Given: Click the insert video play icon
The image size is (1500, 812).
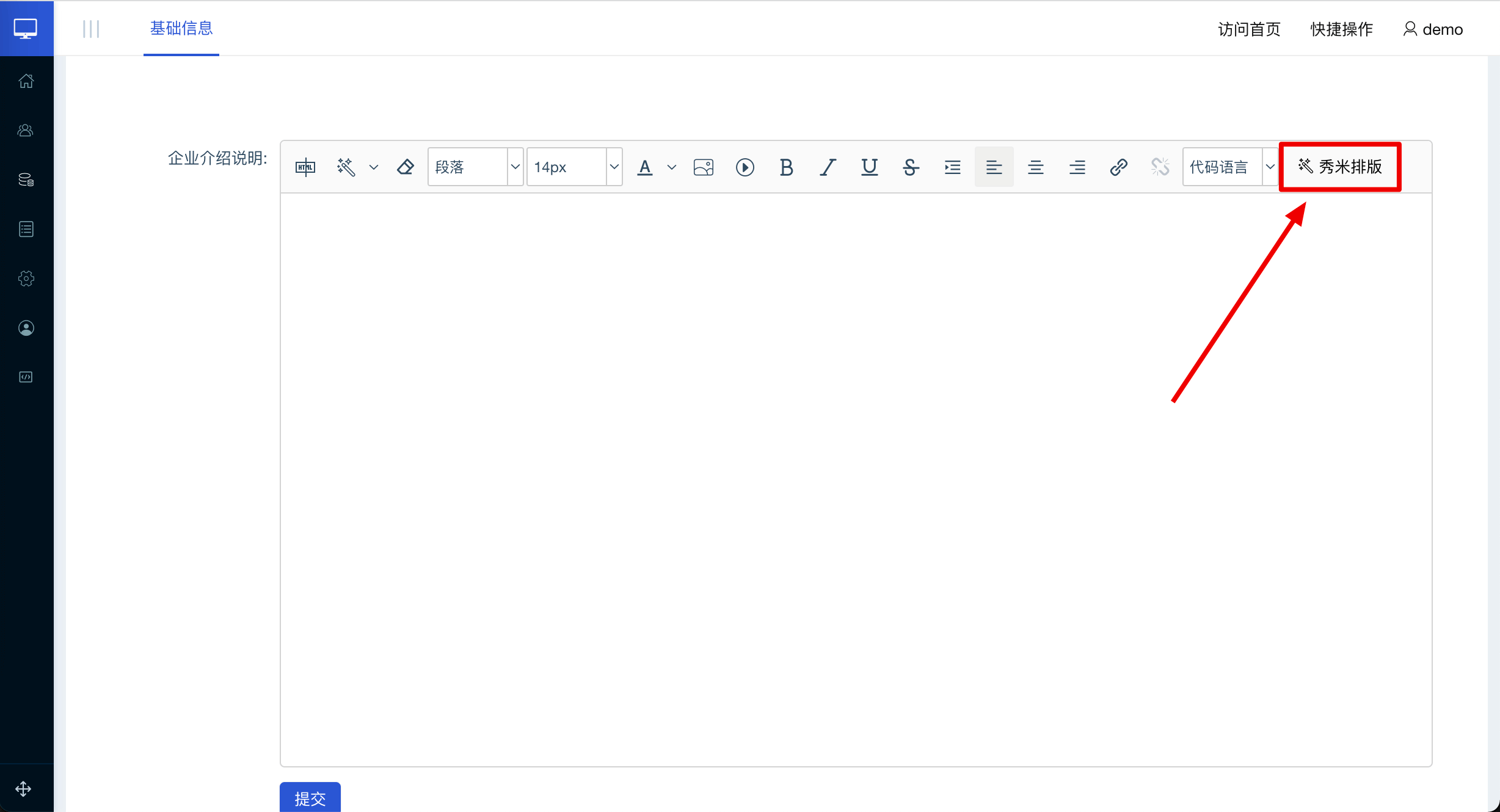Looking at the screenshot, I should 745,167.
